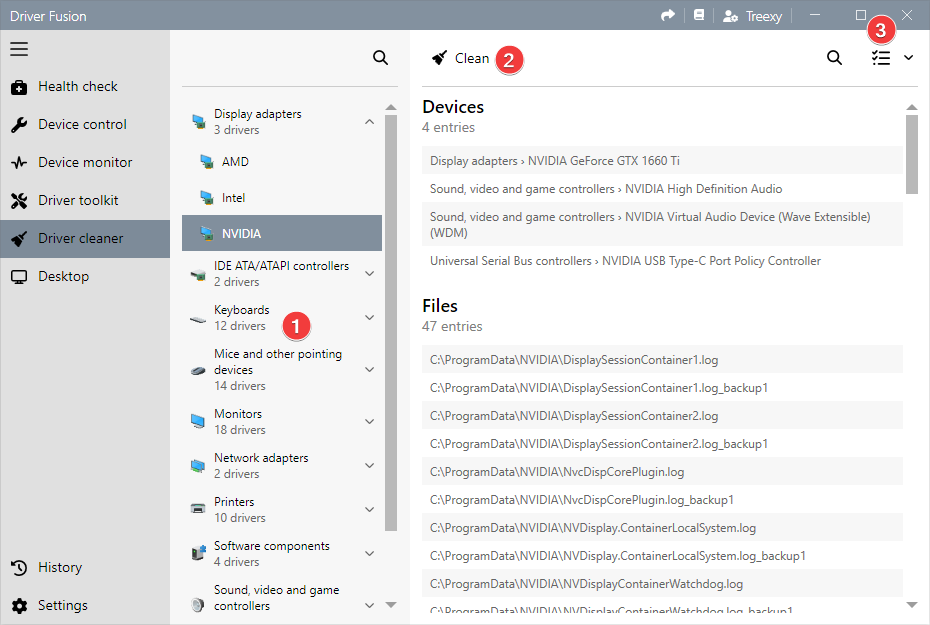Click the checklist selection icon
Screen dimensions: 930x625
tap(881, 58)
